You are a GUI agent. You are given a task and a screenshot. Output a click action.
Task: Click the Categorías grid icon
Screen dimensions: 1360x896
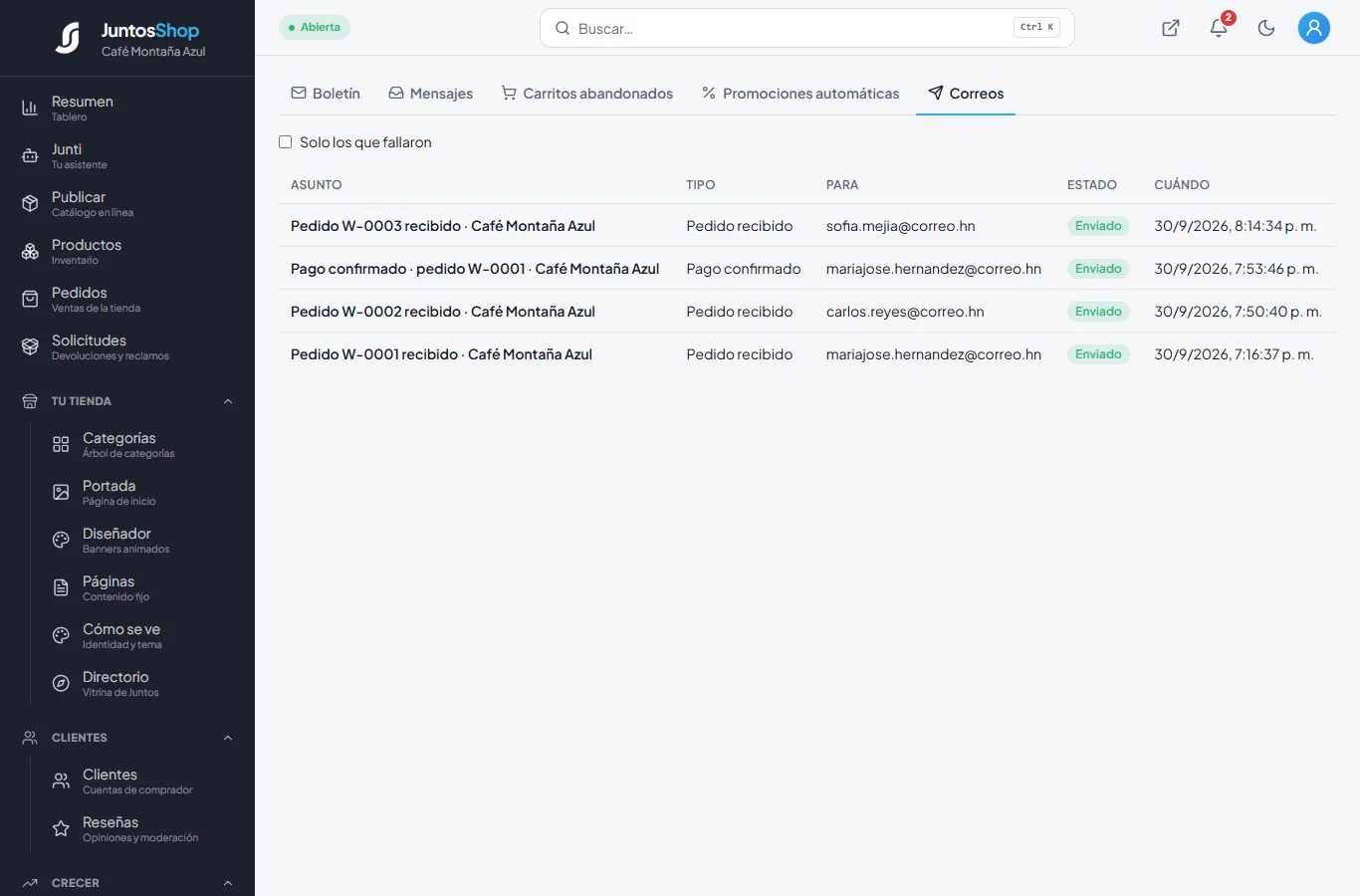pyautogui.click(x=61, y=444)
